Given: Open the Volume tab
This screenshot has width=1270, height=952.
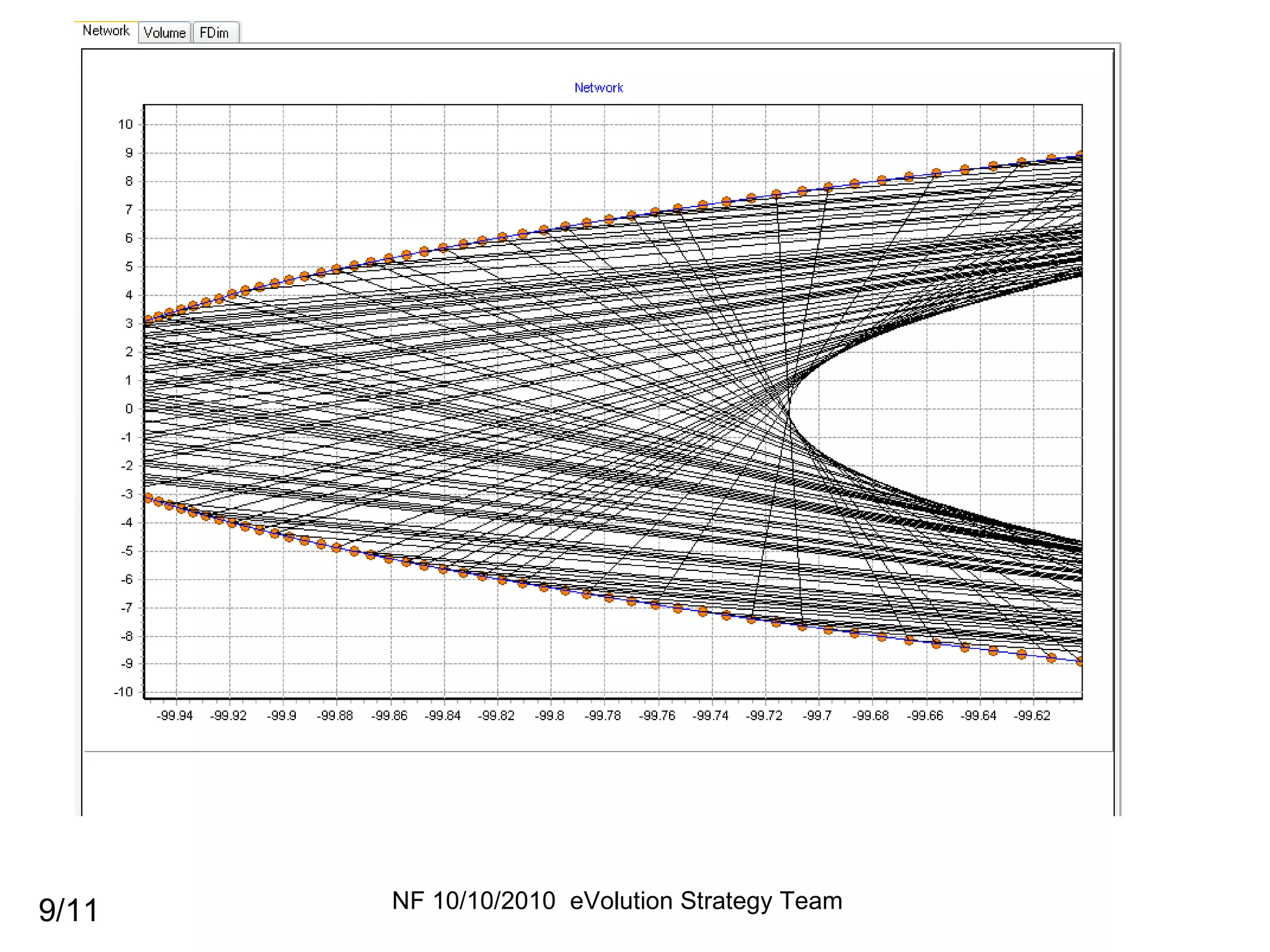Looking at the screenshot, I should click(164, 33).
